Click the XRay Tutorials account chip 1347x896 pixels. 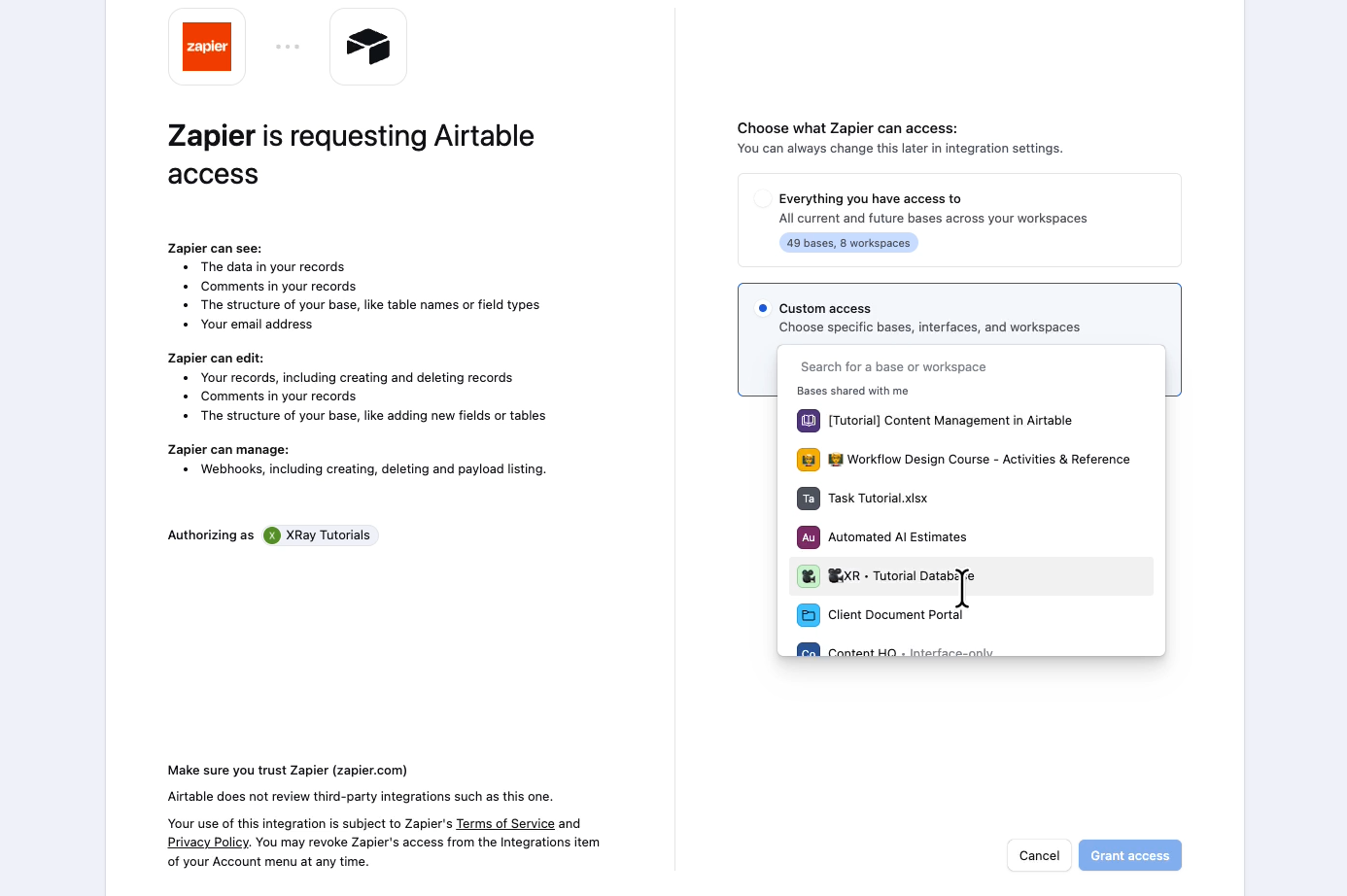(320, 535)
